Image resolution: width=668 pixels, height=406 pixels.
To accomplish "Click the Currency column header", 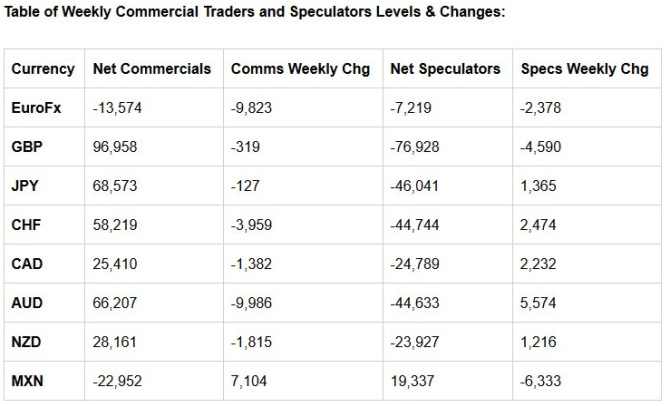I will pyautogui.click(x=43, y=69).
